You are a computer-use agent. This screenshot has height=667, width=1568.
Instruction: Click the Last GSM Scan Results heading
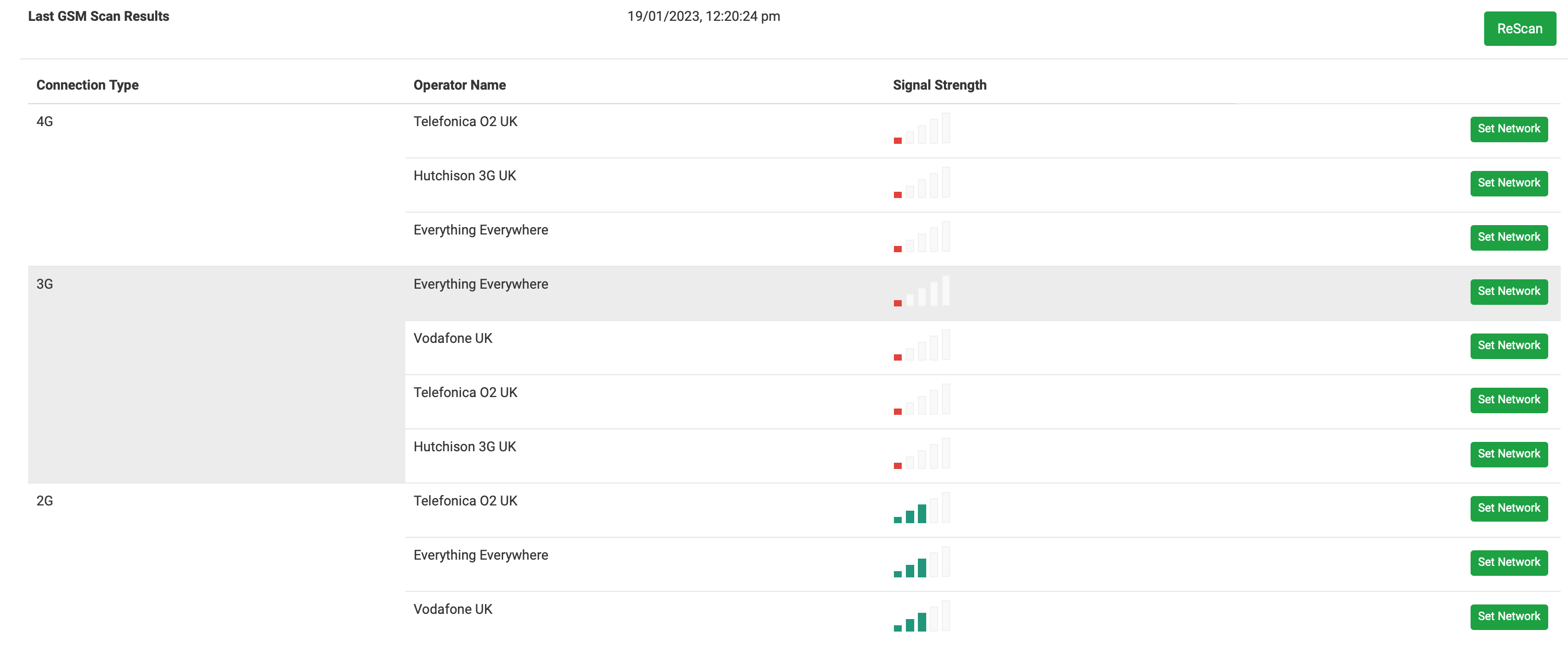98,17
